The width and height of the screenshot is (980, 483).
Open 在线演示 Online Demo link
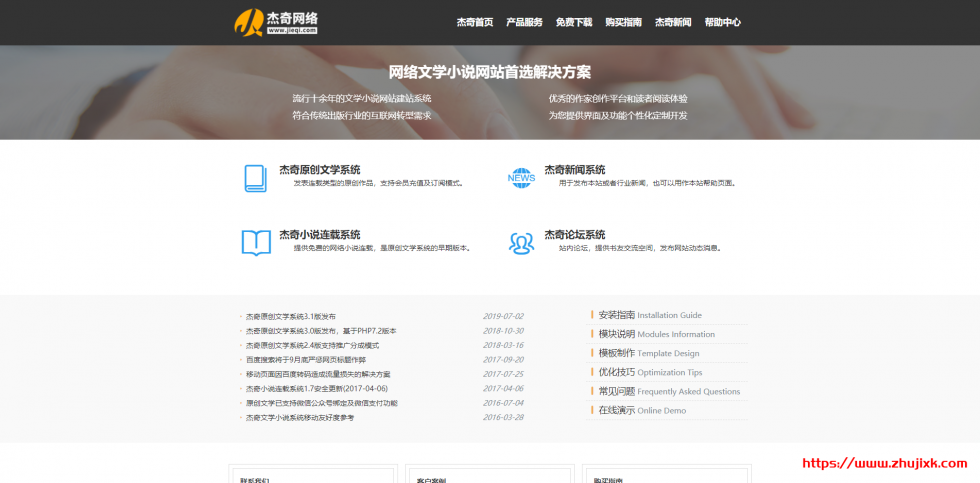(x=642, y=411)
